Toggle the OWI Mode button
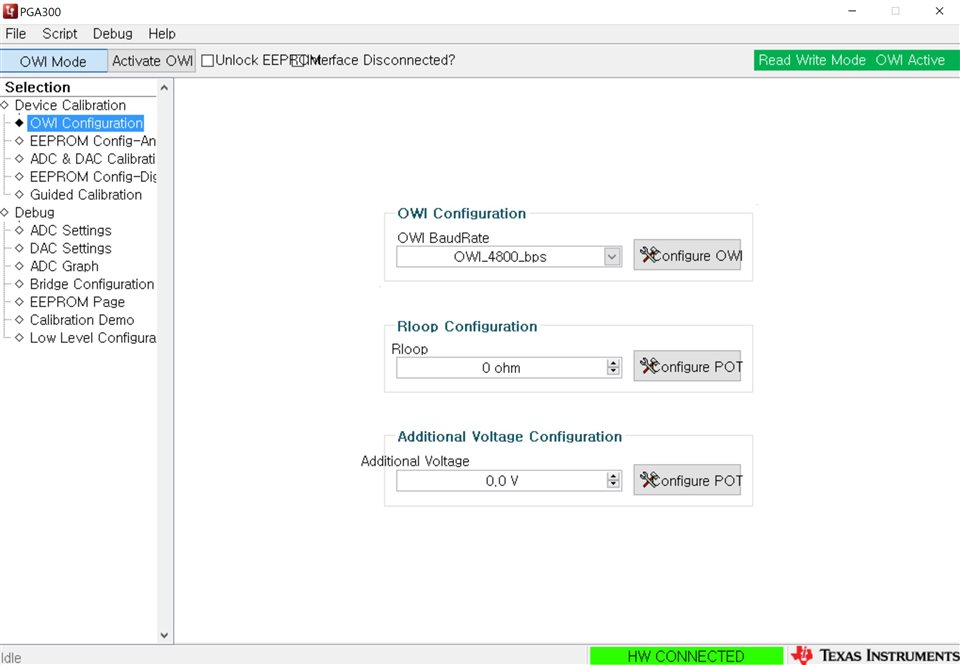Screen dimensions: 960x665 point(53,61)
